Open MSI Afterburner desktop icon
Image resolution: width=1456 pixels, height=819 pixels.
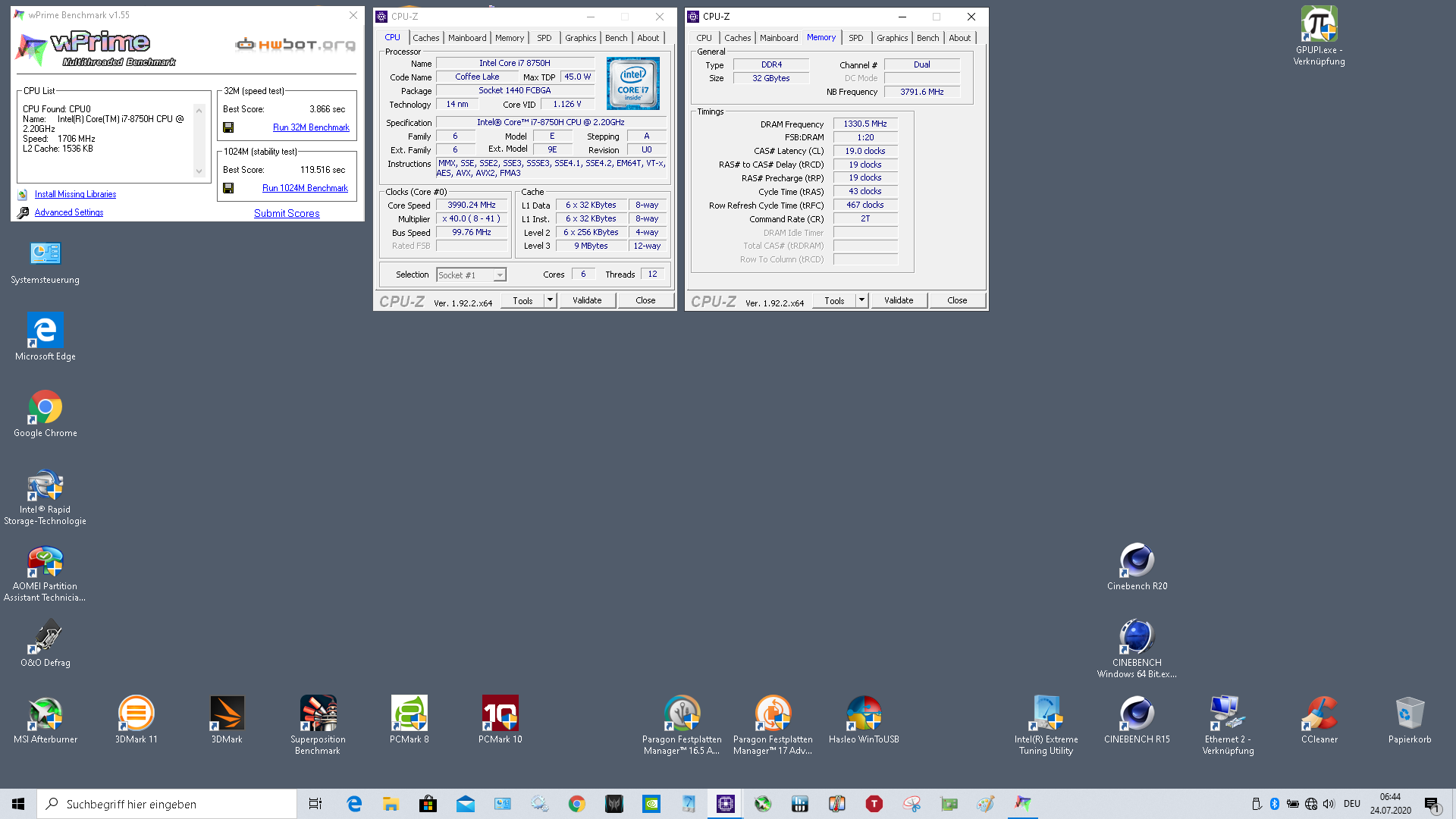pos(45,720)
